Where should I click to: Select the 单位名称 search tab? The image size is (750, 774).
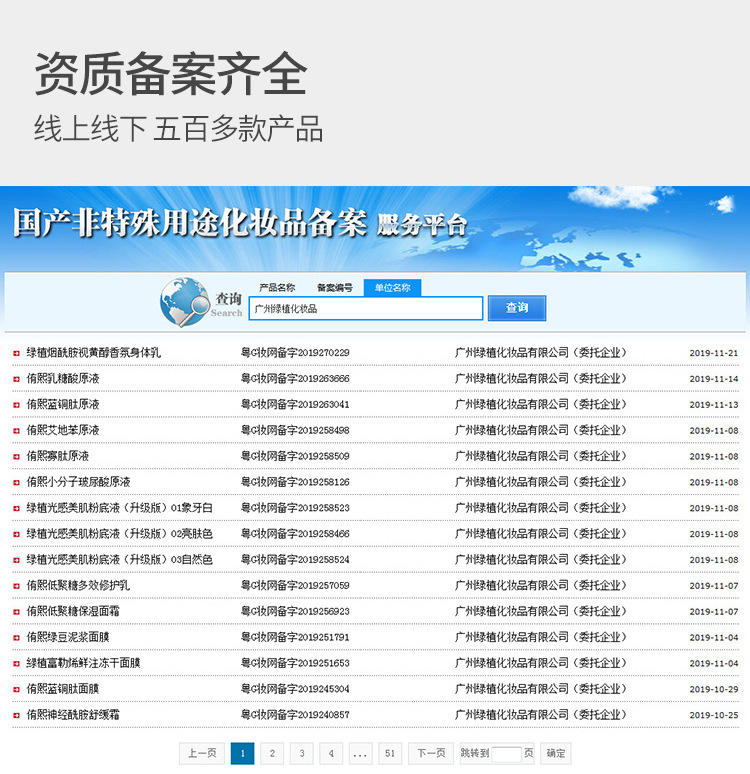(393, 287)
